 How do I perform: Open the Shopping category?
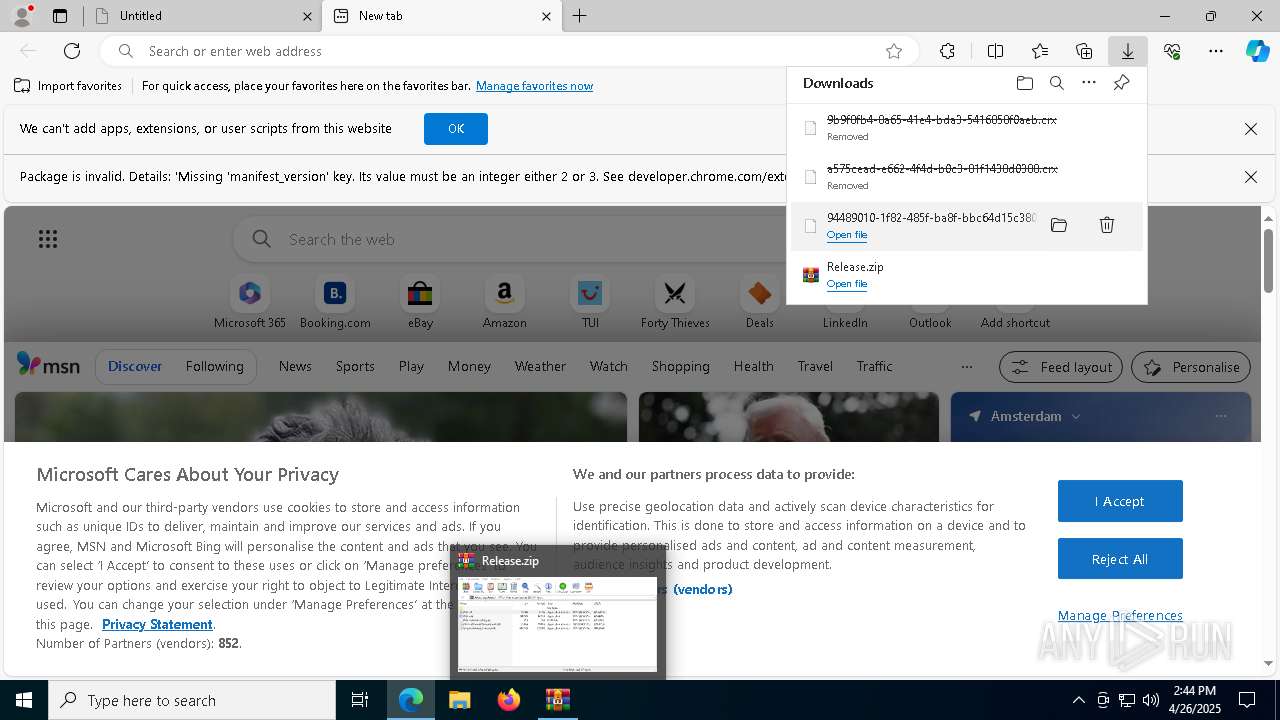click(681, 366)
